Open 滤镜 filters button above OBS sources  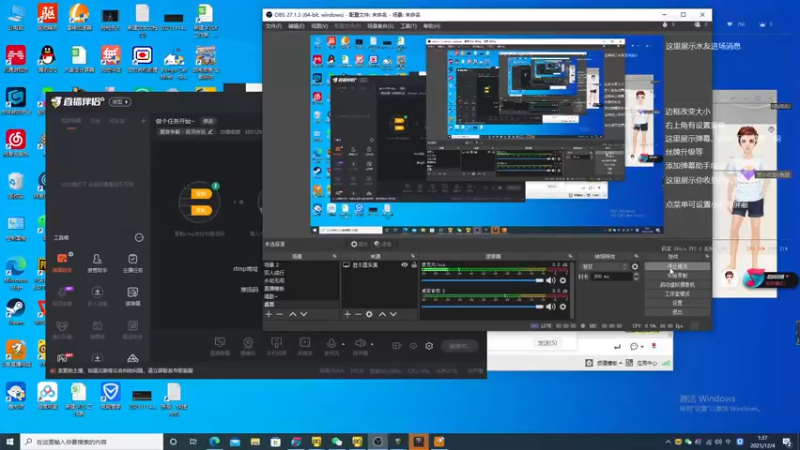click(383, 244)
